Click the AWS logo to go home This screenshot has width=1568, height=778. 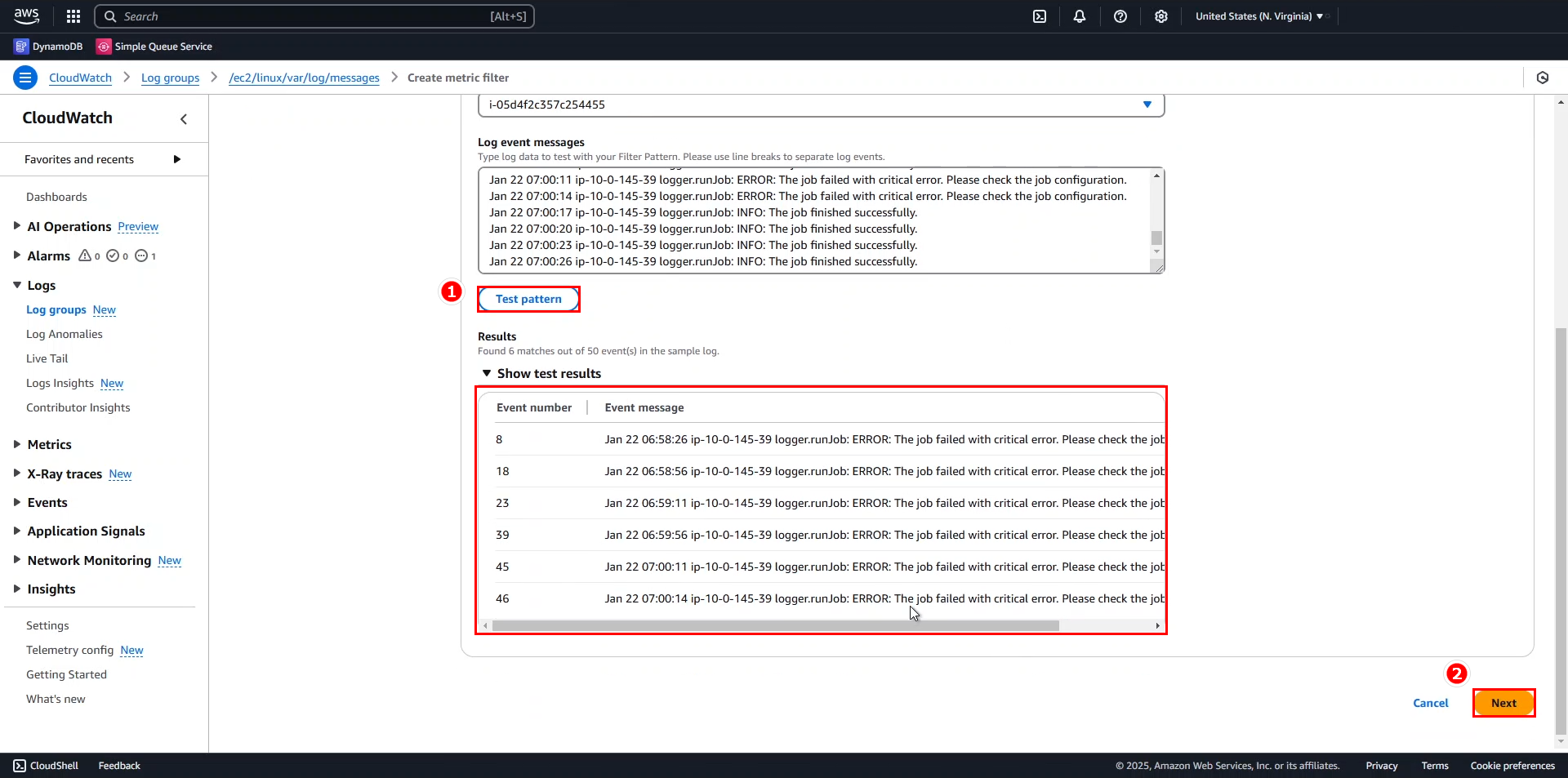(x=25, y=16)
